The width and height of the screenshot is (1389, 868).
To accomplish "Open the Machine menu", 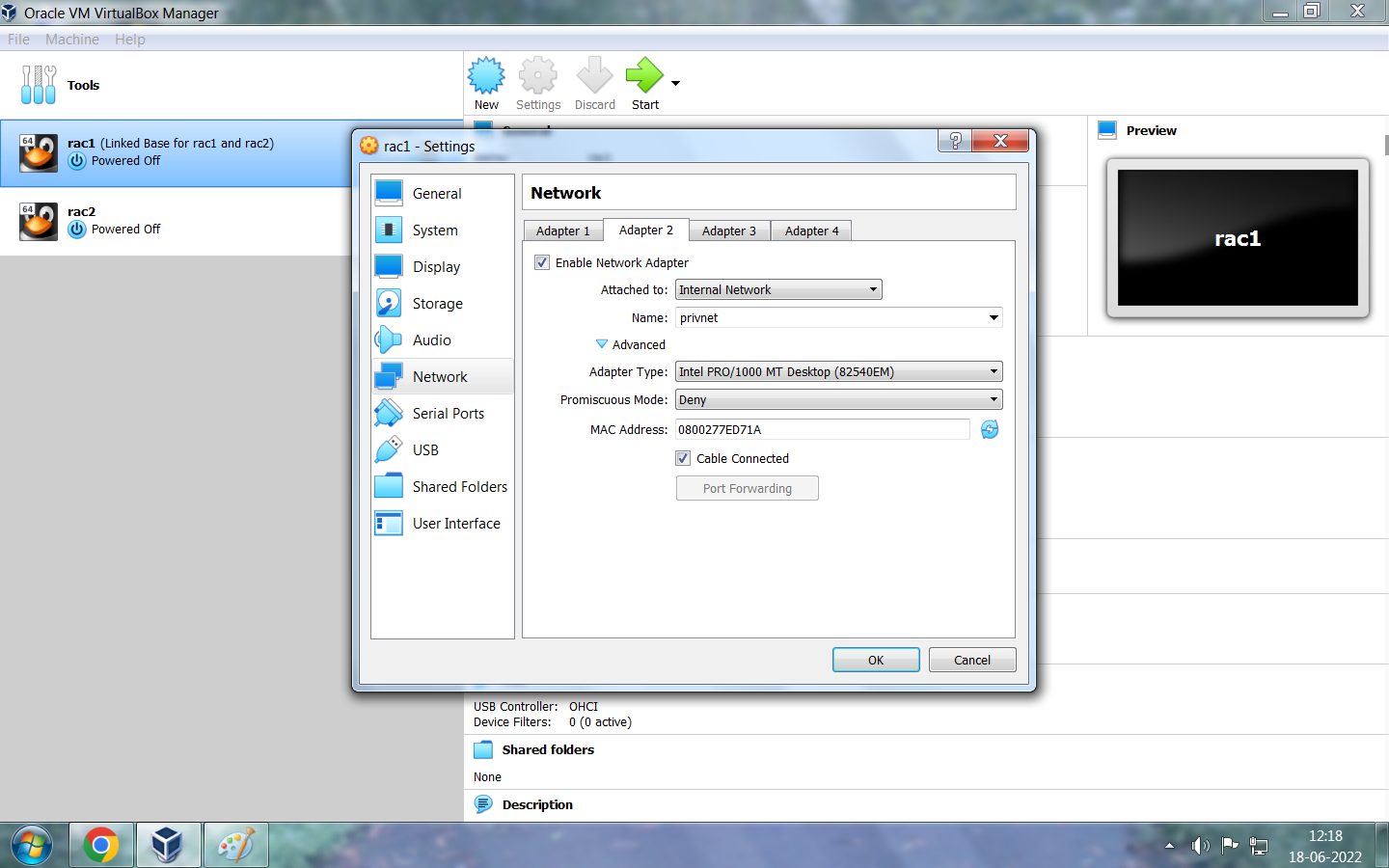I will point(72,40).
